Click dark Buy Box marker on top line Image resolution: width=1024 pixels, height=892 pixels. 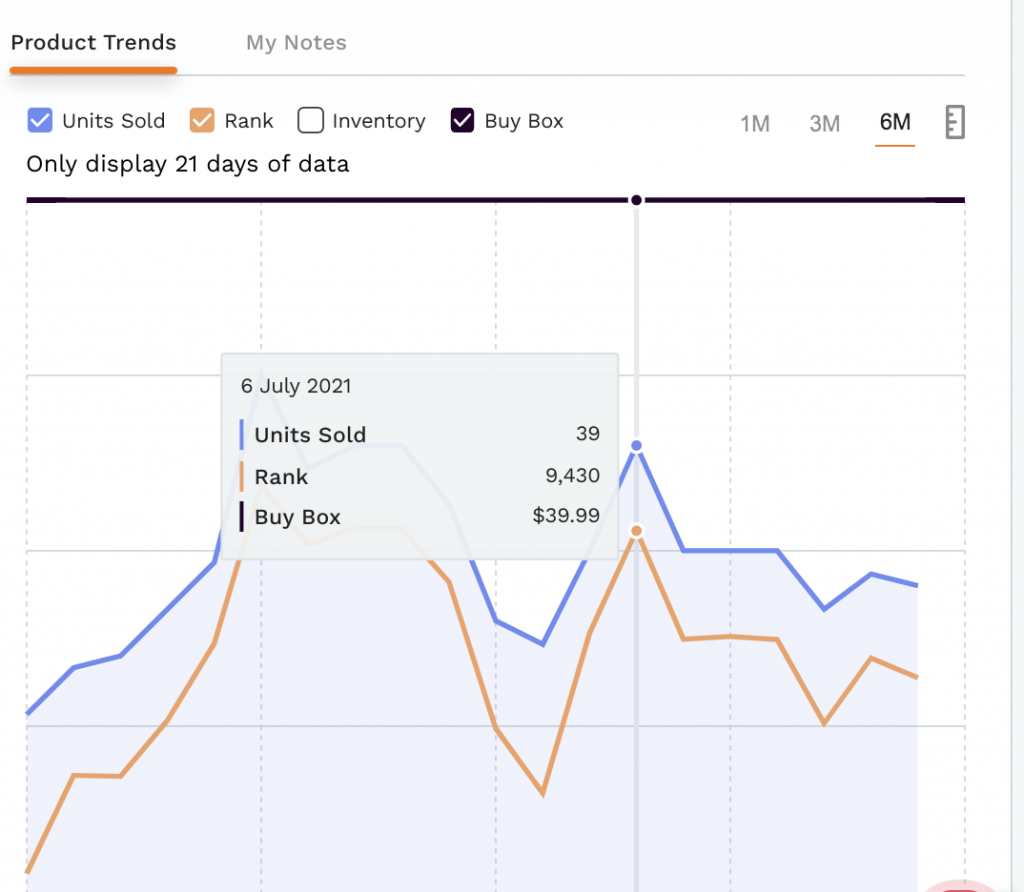[x=637, y=200]
